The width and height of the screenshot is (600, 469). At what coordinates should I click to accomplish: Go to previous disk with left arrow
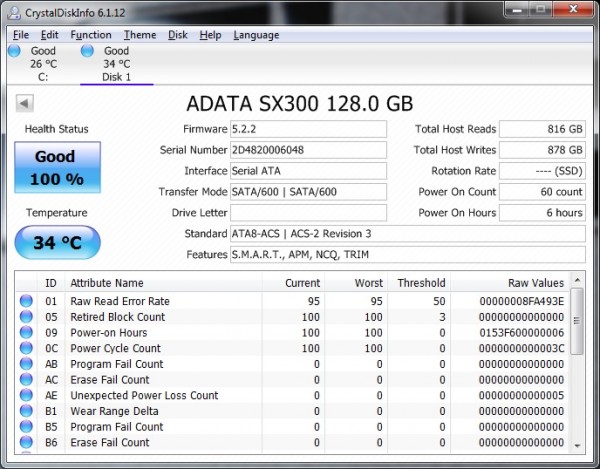pos(25,103)
